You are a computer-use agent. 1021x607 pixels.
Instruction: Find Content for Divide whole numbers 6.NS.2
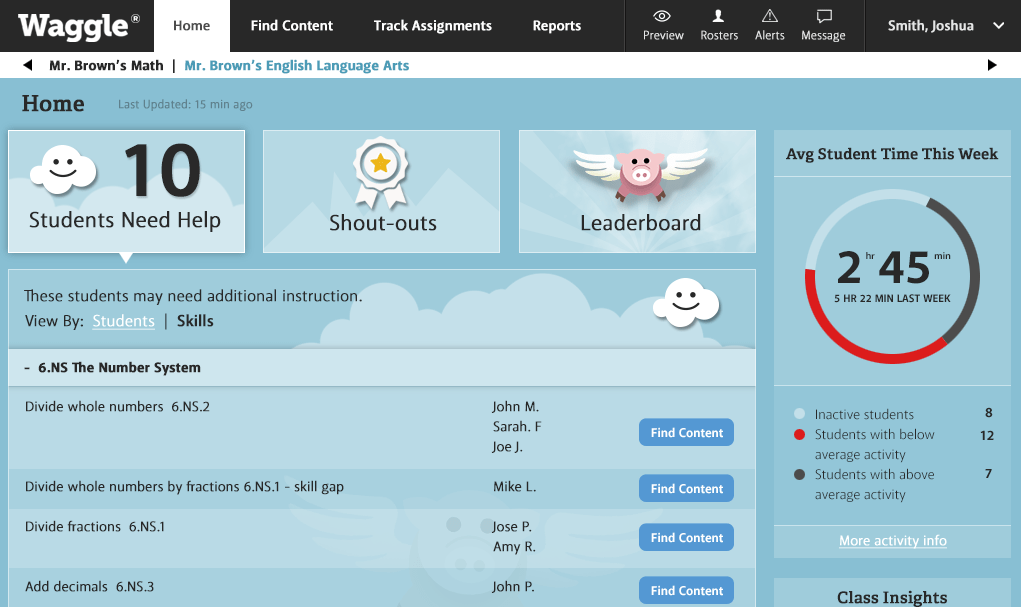(x=686, y=432)
